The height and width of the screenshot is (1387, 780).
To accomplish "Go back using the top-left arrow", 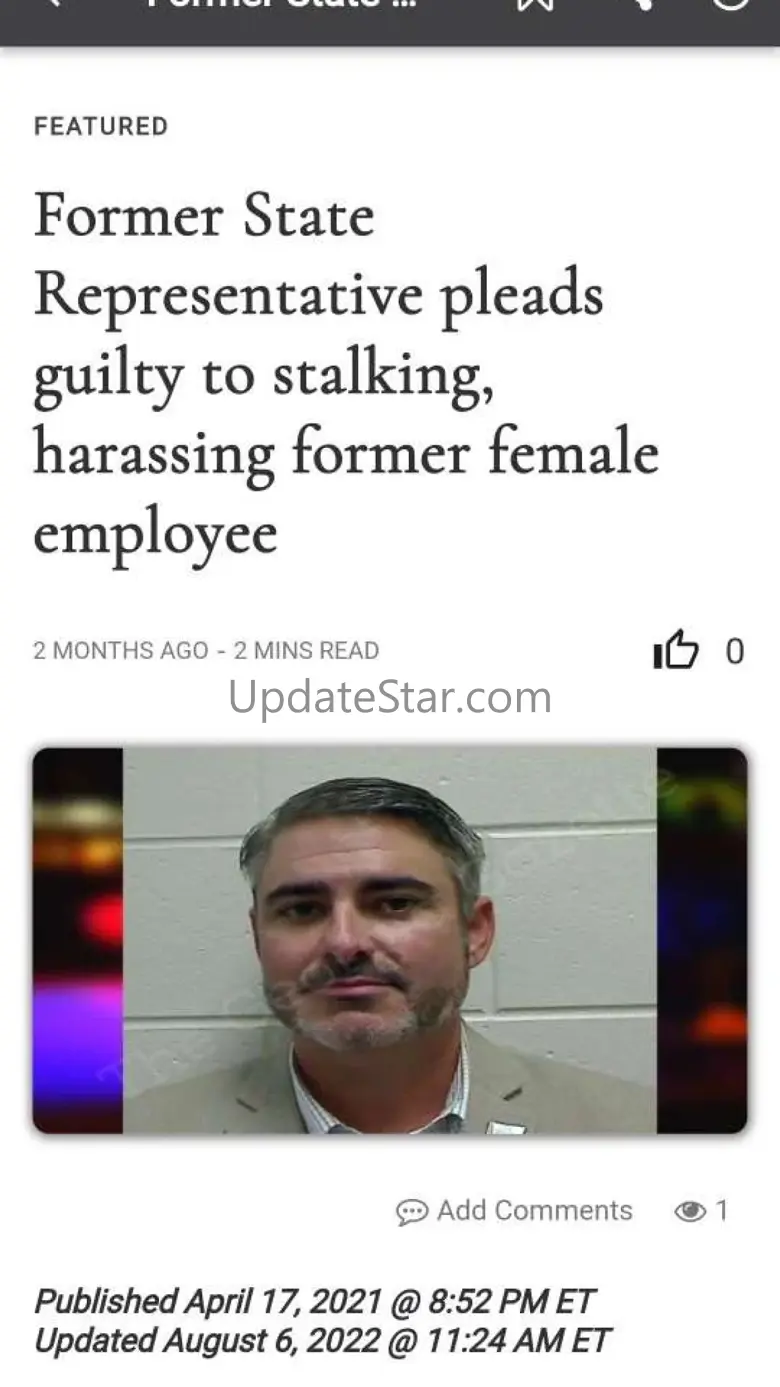I will pyautogui.click(x=54, y=4).
